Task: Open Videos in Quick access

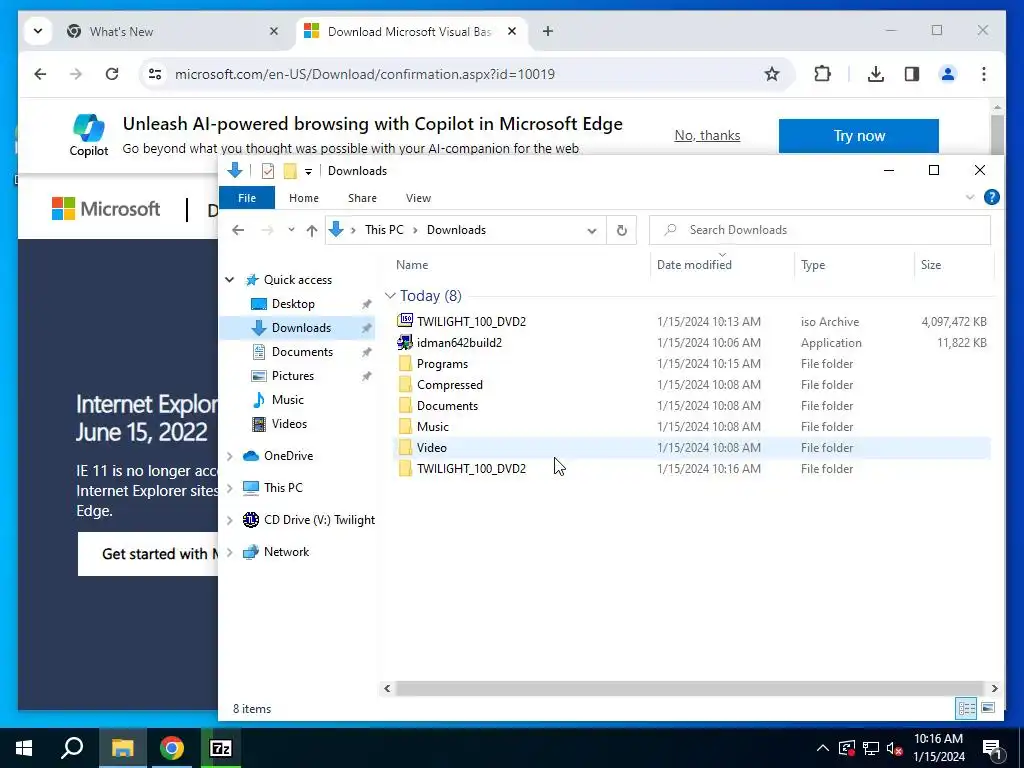Action: 289,424
